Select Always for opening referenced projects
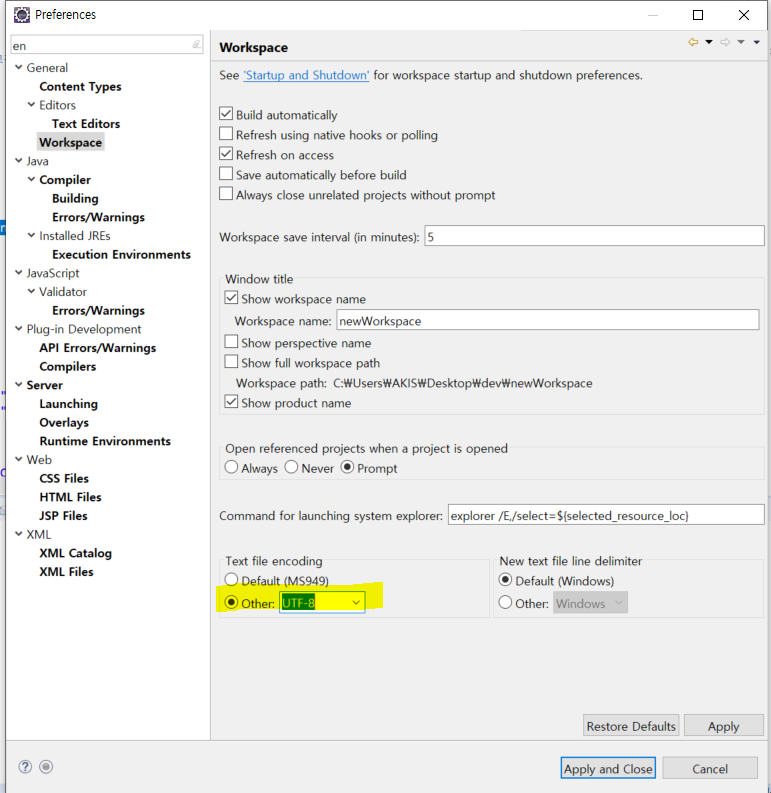 pyautogui.click(x=231, y=467)
